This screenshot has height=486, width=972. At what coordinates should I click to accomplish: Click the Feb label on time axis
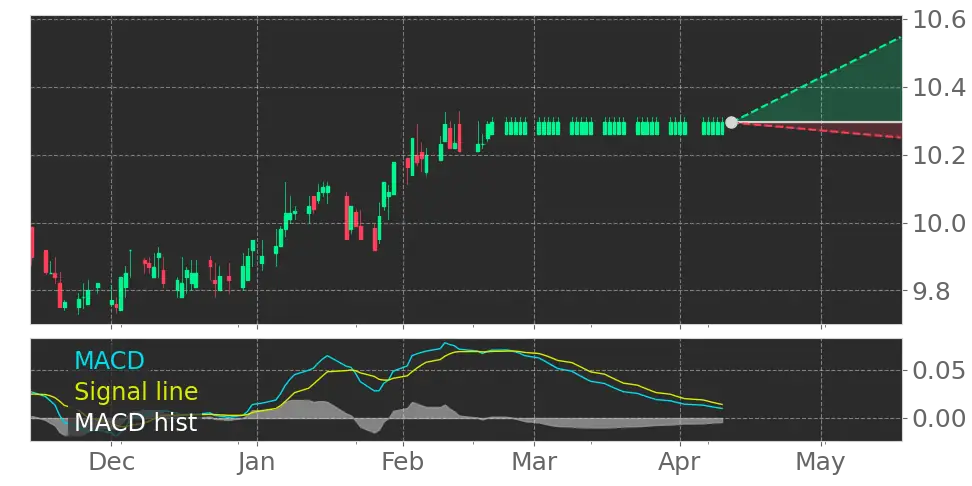click(x=404, y=462)
